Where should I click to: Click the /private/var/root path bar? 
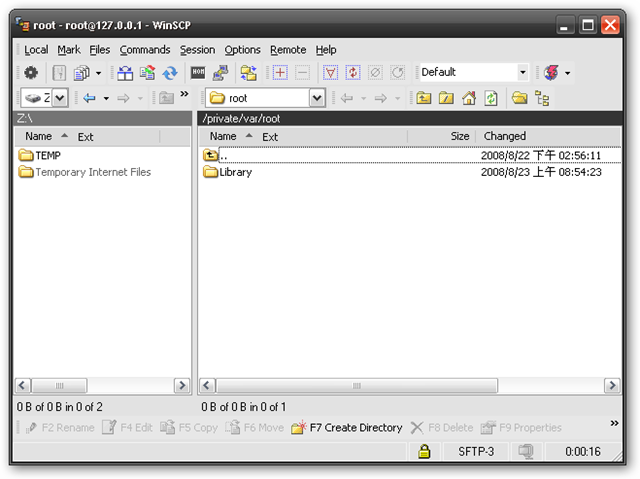click(x=410, y=119)
